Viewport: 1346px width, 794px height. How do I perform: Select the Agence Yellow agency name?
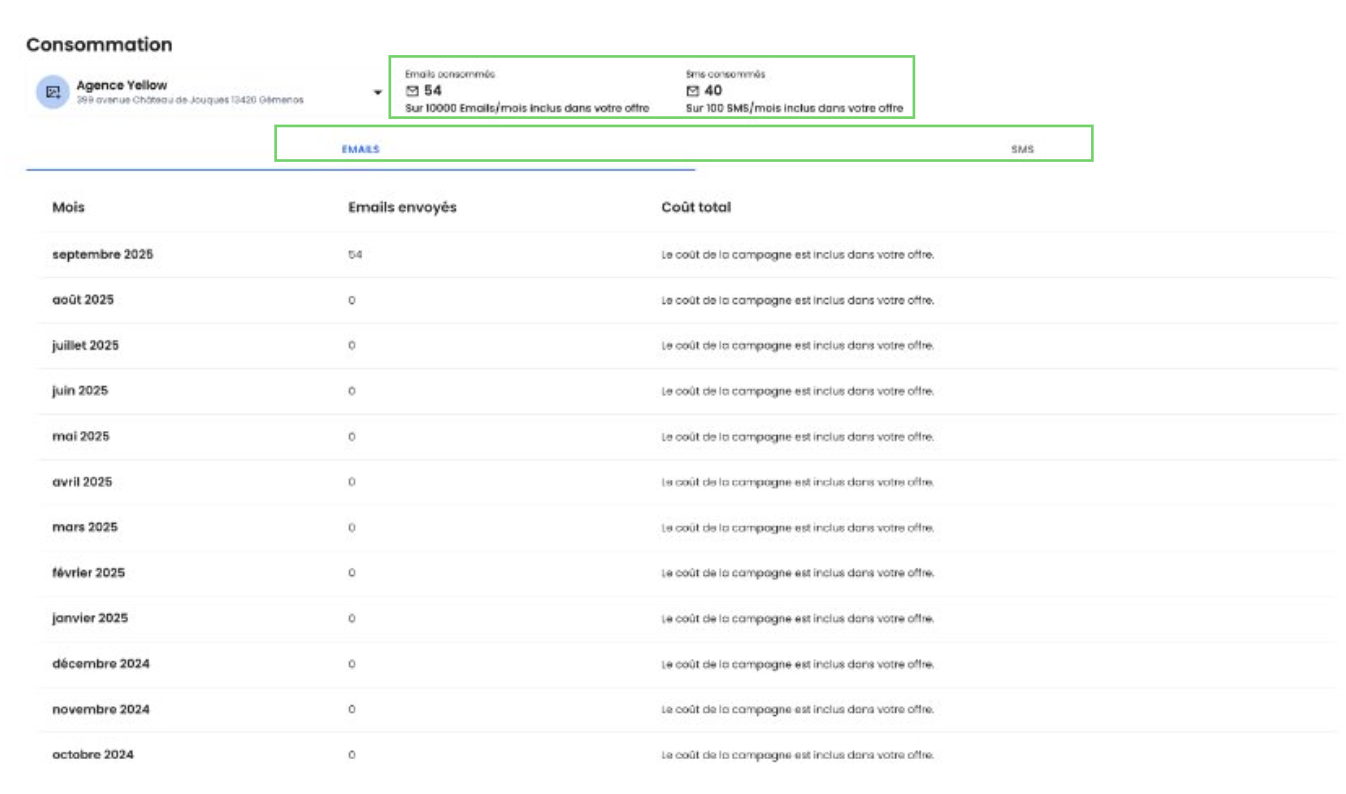122,85
